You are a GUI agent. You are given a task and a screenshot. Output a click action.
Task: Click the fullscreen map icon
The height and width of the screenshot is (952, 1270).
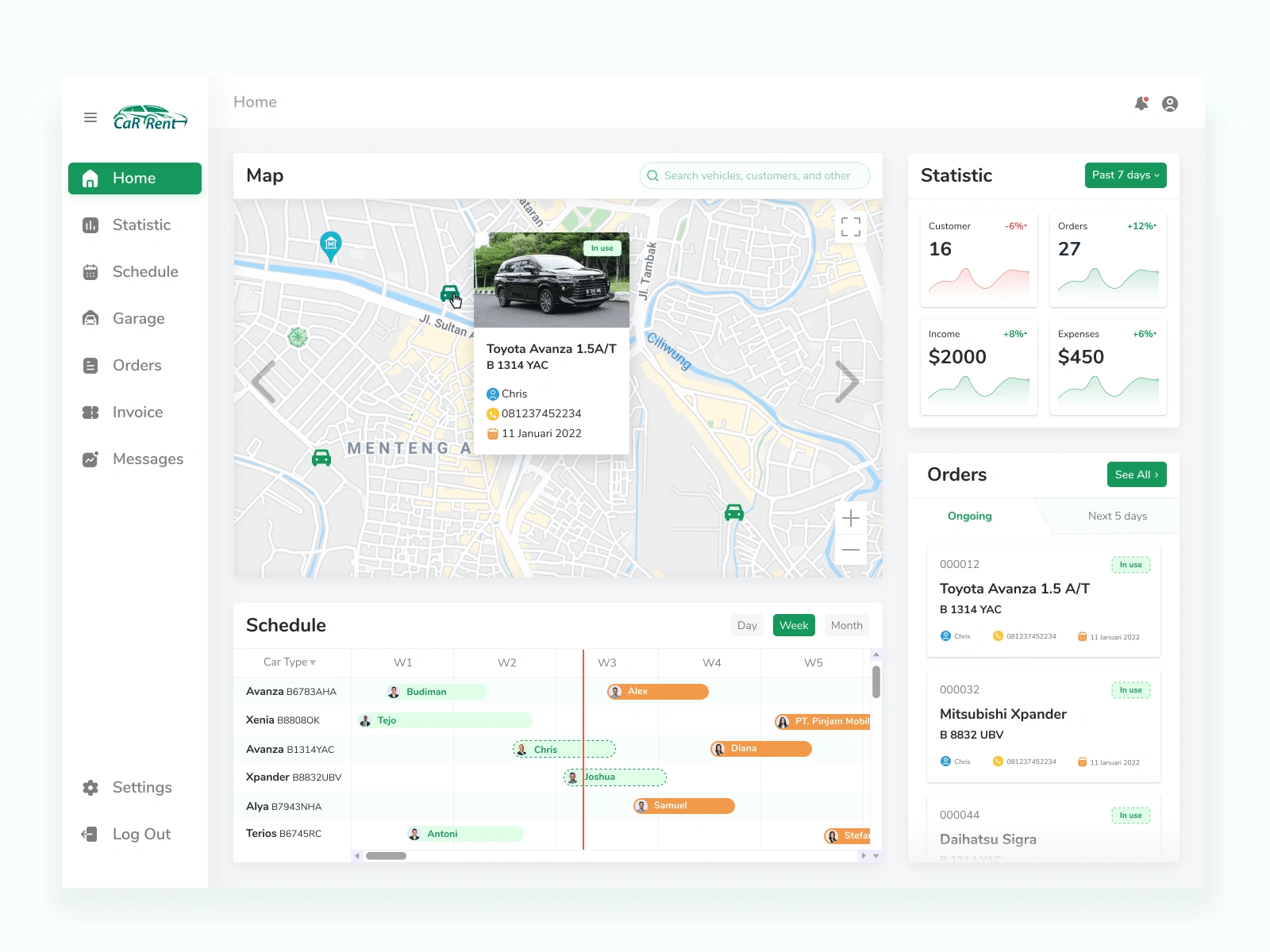click(x=851, y=227)
